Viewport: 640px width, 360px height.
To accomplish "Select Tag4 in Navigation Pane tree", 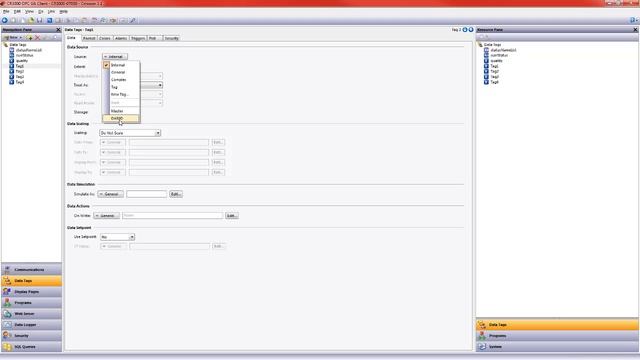I will tap(20, 82).
